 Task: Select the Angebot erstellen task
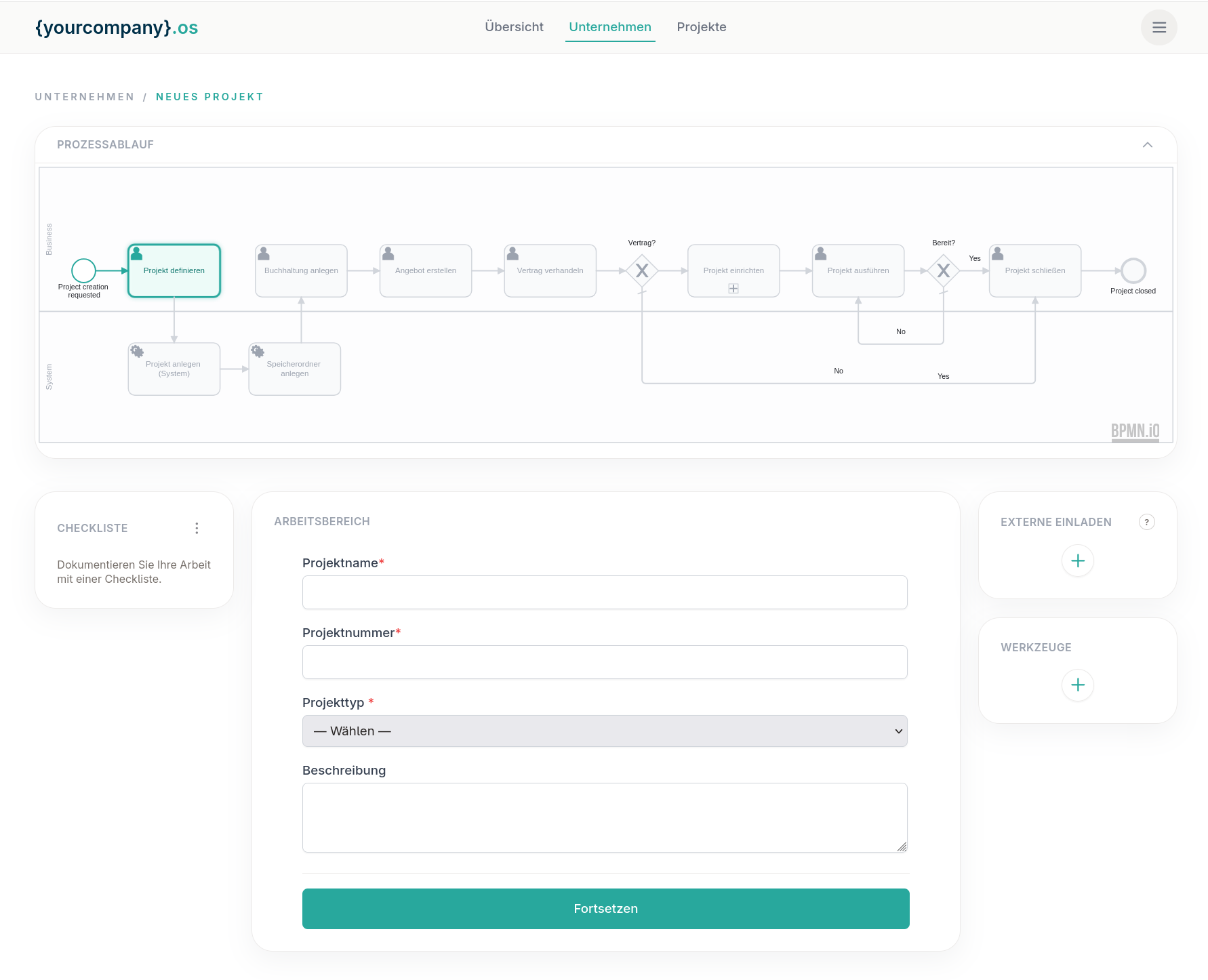point(426,270)
